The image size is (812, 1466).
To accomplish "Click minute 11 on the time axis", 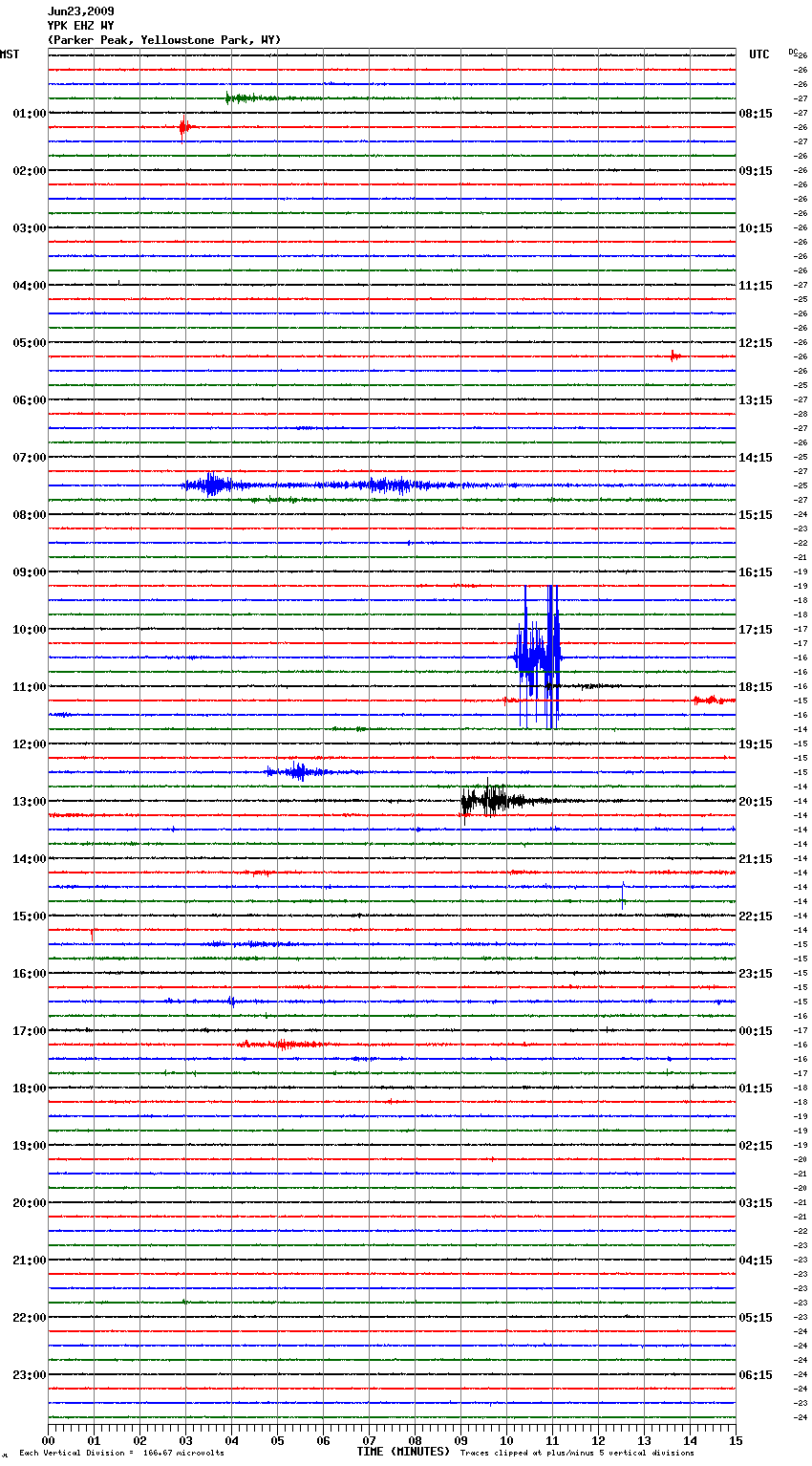I will tap(552, 1440).
